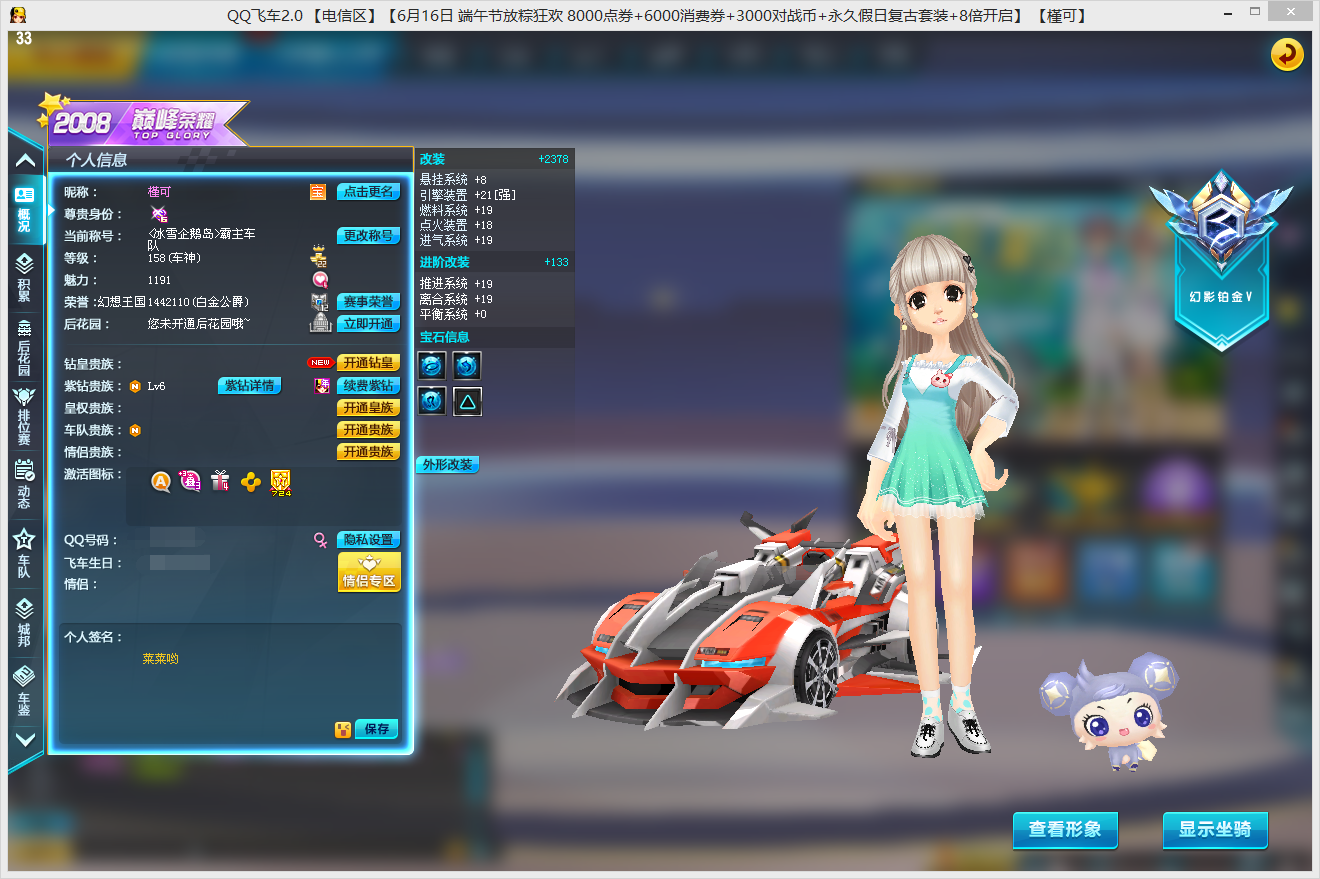Image resolution: width=1320 pixels, height=879 pixels.
Task: Click the gift box activated icon
Action: [x=220, y=482]
